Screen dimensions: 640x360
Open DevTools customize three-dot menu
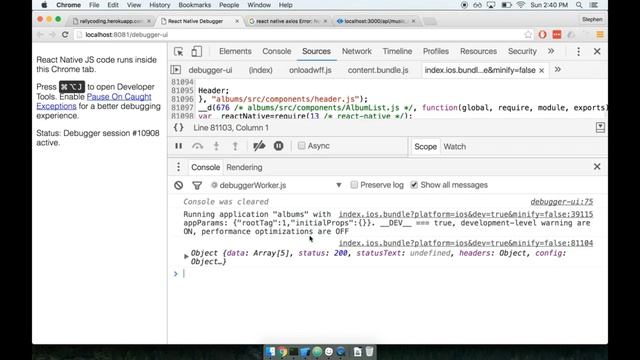[578, 51]
